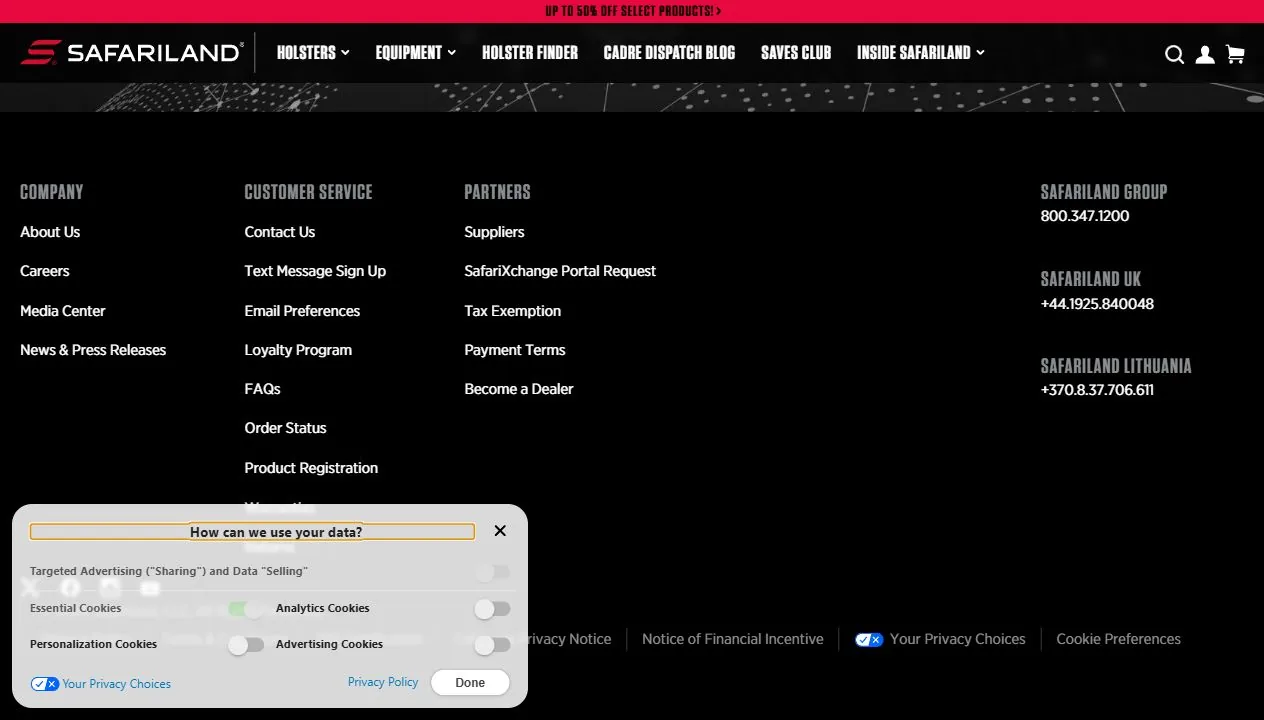Open Become a Dealer link

519,389
